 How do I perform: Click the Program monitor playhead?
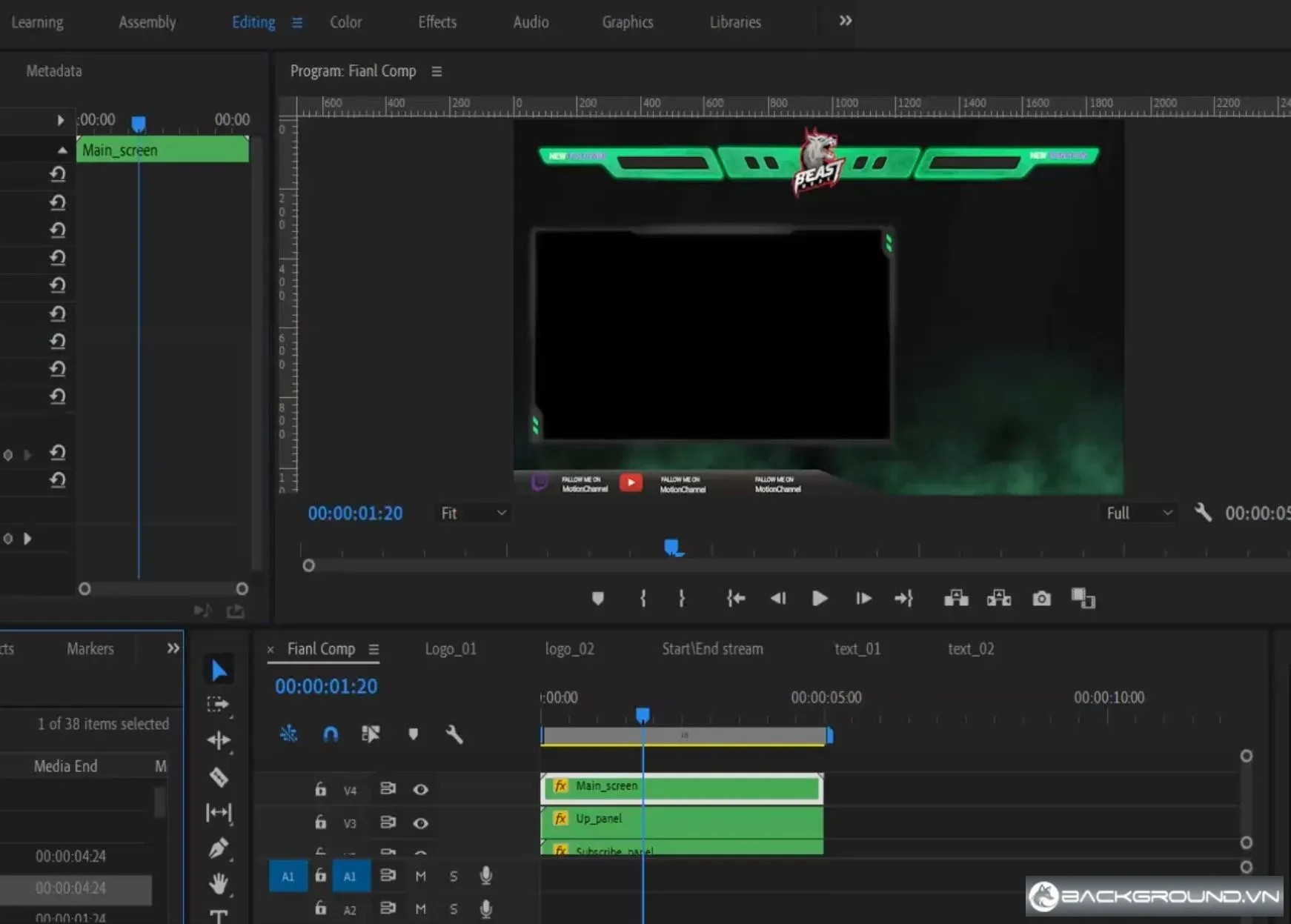(673, 548)
